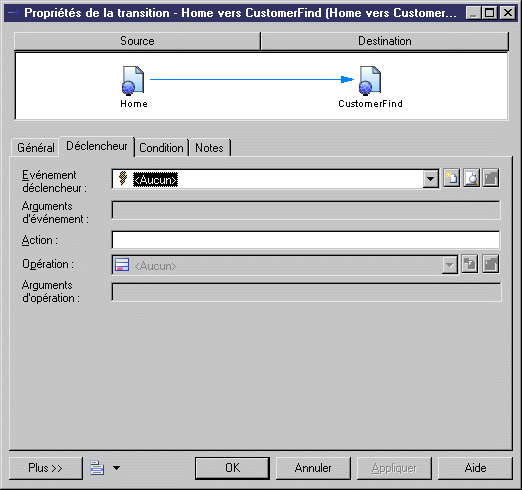
Task: Expand the Evénement déclencheur dropdown arrow
Action: tap(431, 179)
